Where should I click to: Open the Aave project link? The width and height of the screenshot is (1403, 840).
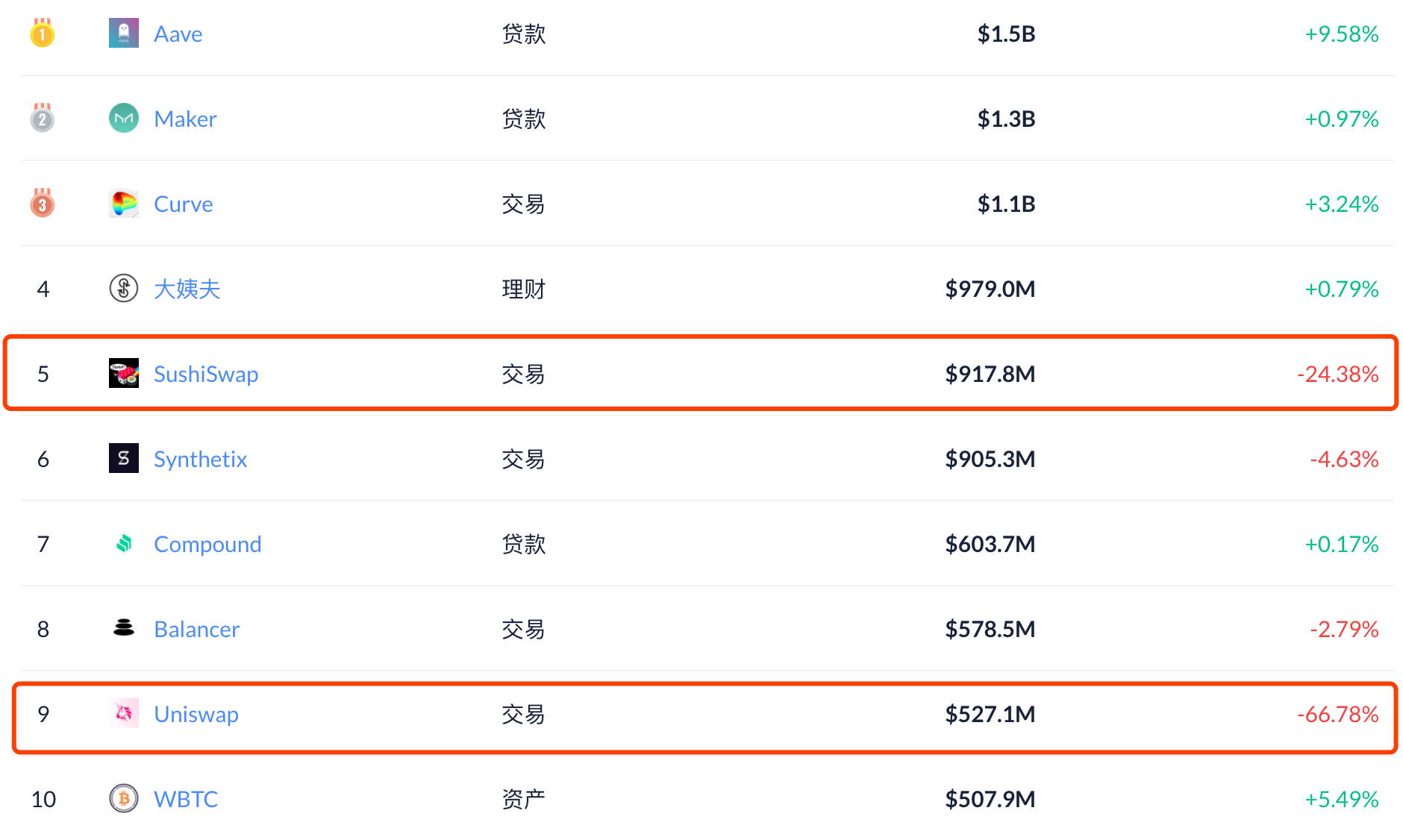click(178, 34)
